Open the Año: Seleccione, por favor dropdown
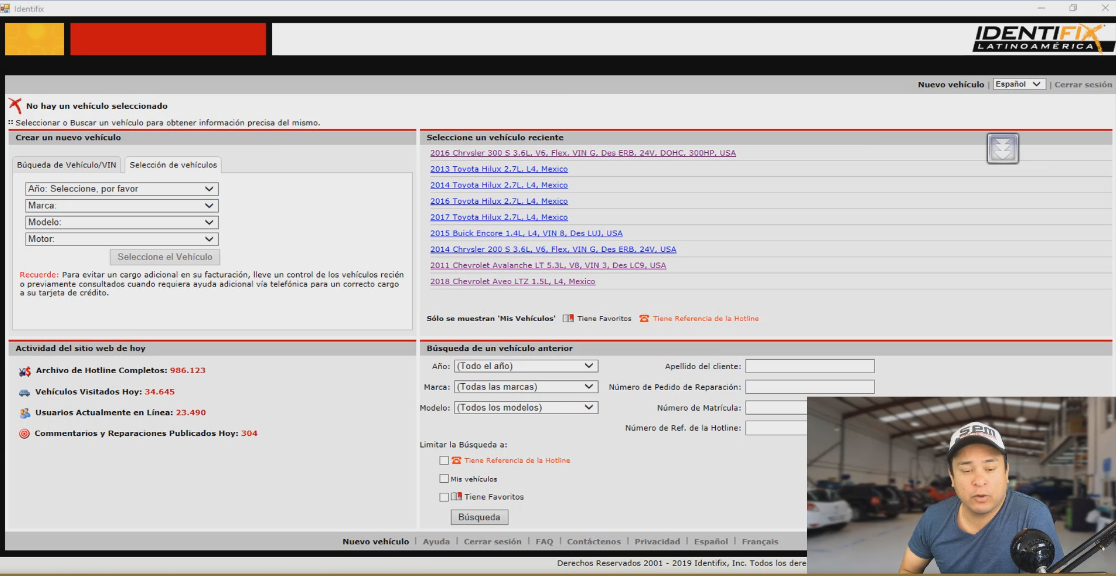 (x=121, y=189)
